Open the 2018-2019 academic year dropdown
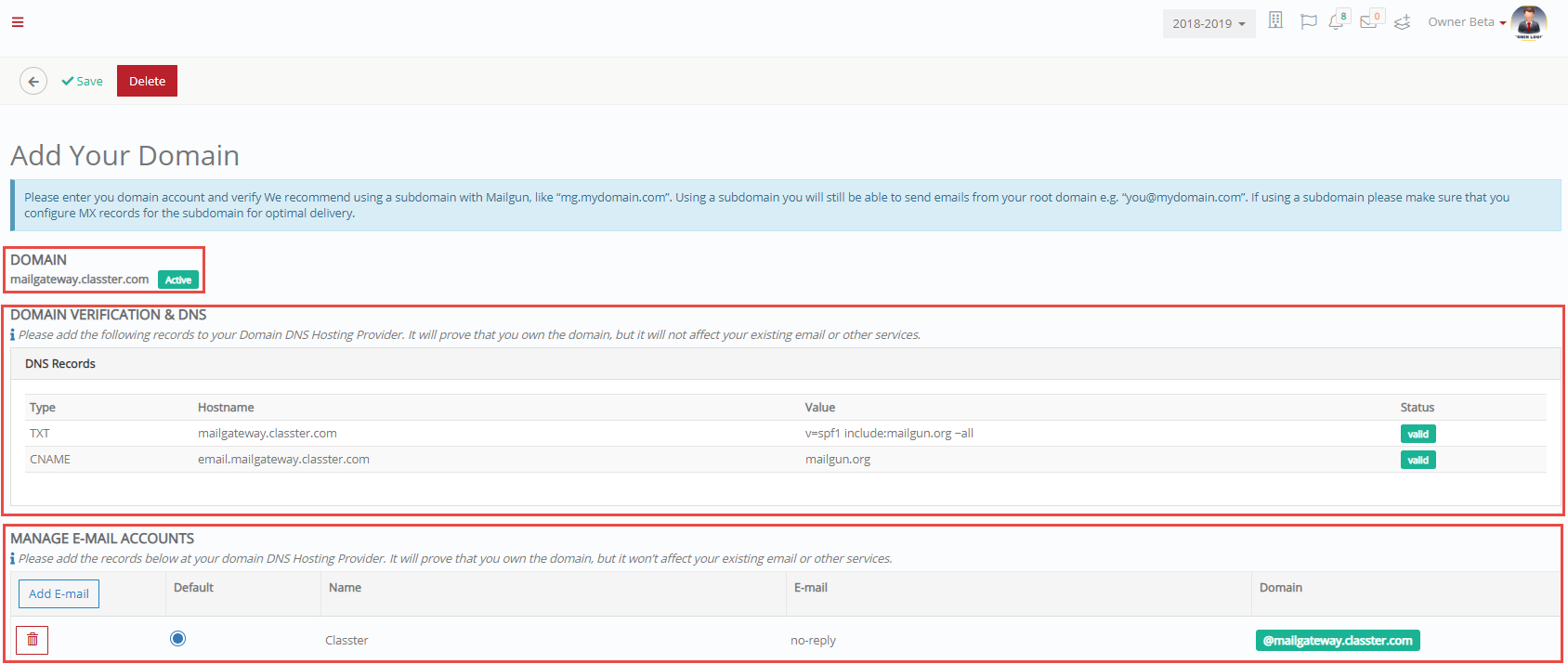Viewport: 1568px width, 664px height. point(1209,23)
